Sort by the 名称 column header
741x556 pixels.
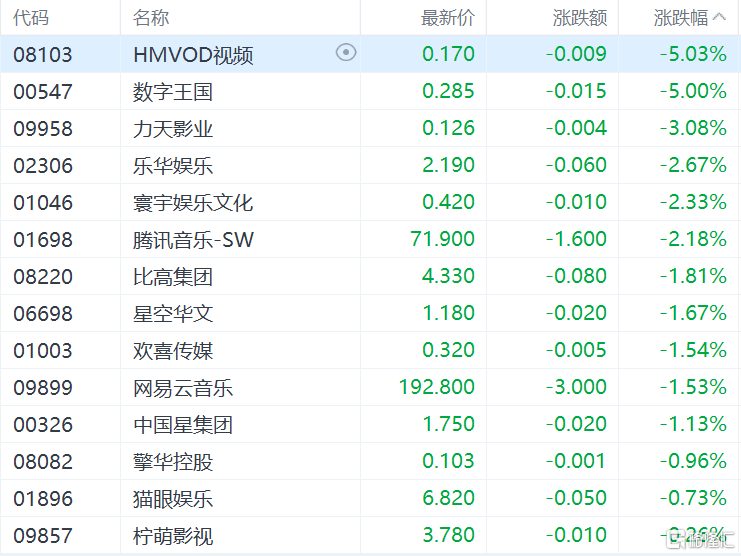[151, 18]
